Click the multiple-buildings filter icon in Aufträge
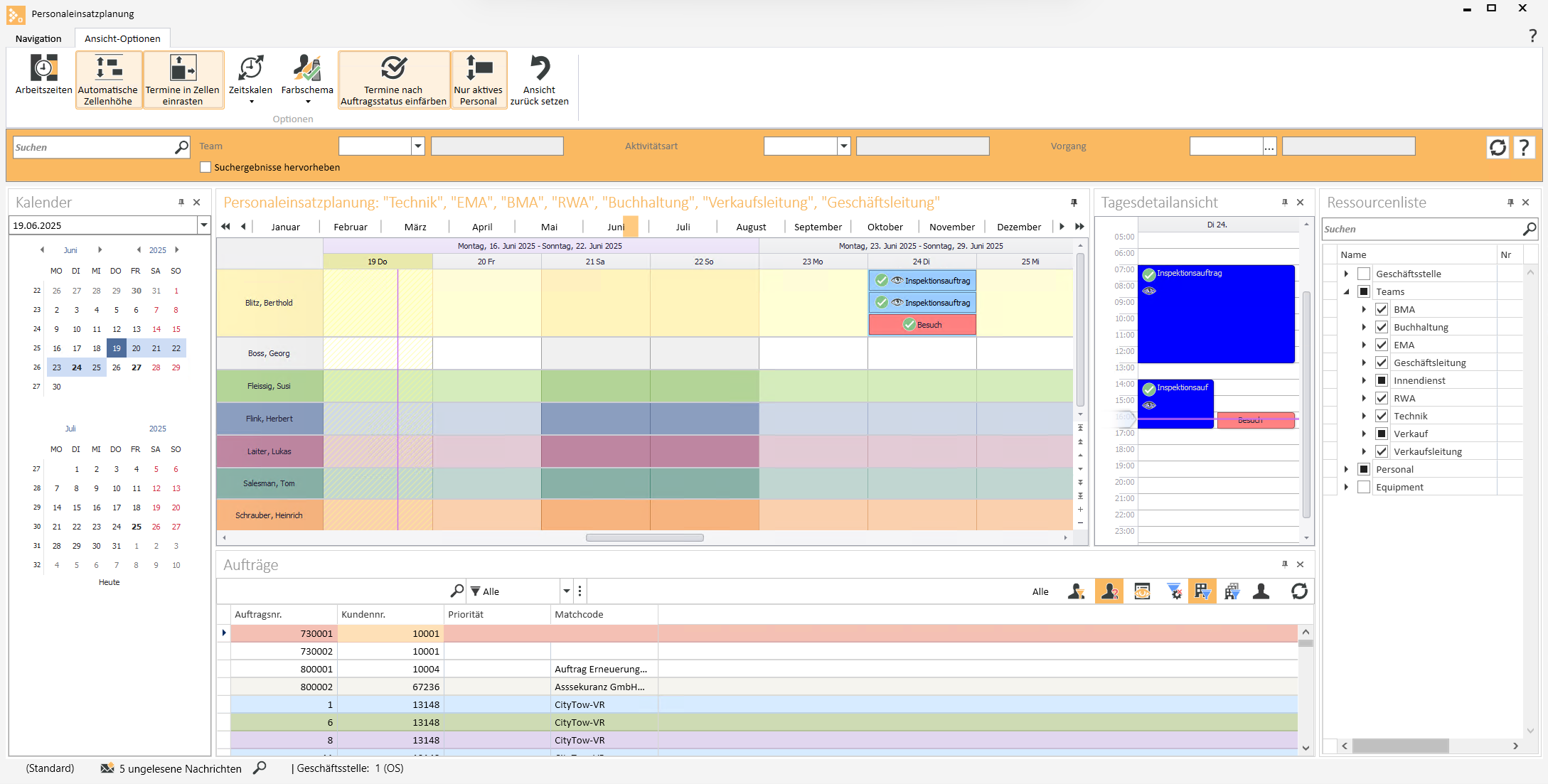 (x=1232, y=591)
